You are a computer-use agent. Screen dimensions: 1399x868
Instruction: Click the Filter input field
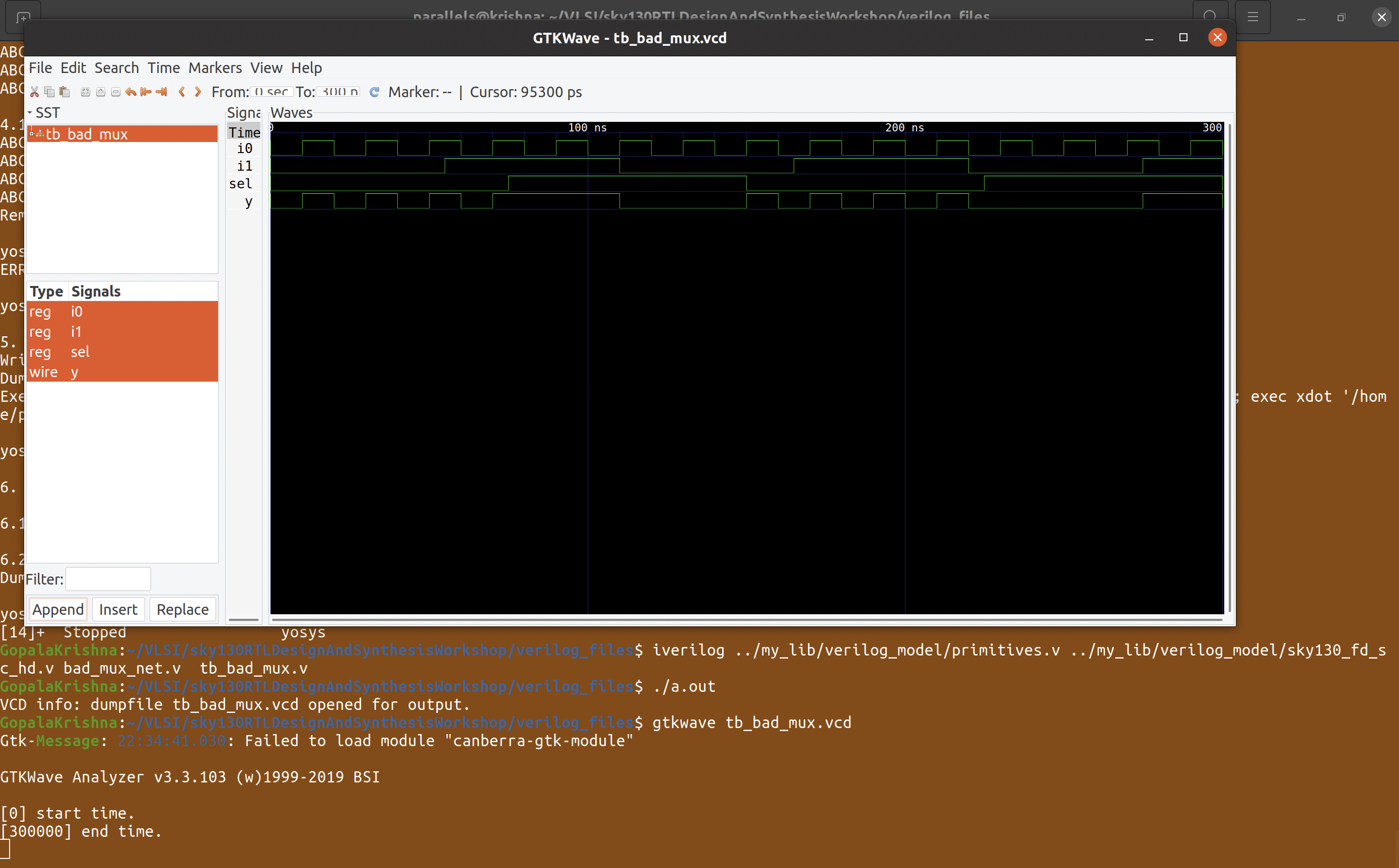click(108, 578)
